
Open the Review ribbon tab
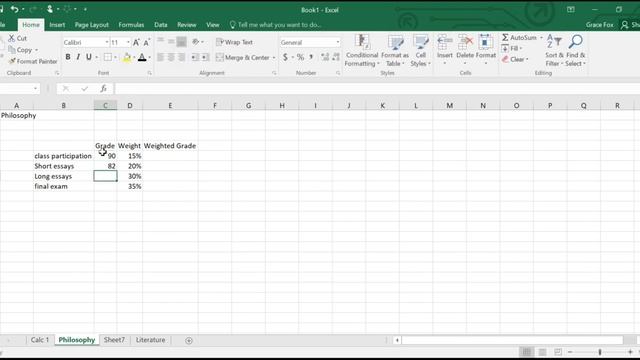tap(187, 25)
